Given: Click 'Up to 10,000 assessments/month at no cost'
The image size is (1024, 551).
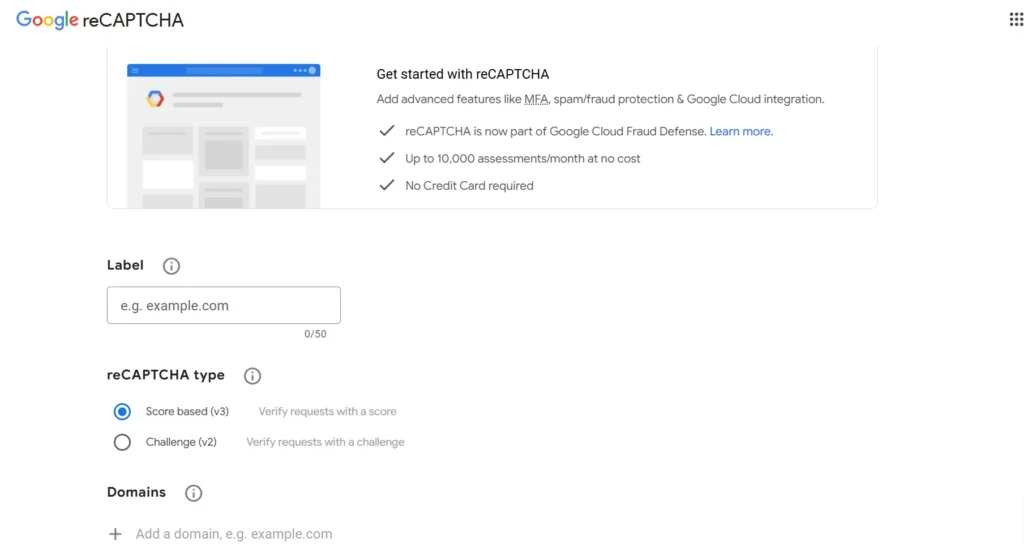Looking at the screenshot, I should [522, 159].
